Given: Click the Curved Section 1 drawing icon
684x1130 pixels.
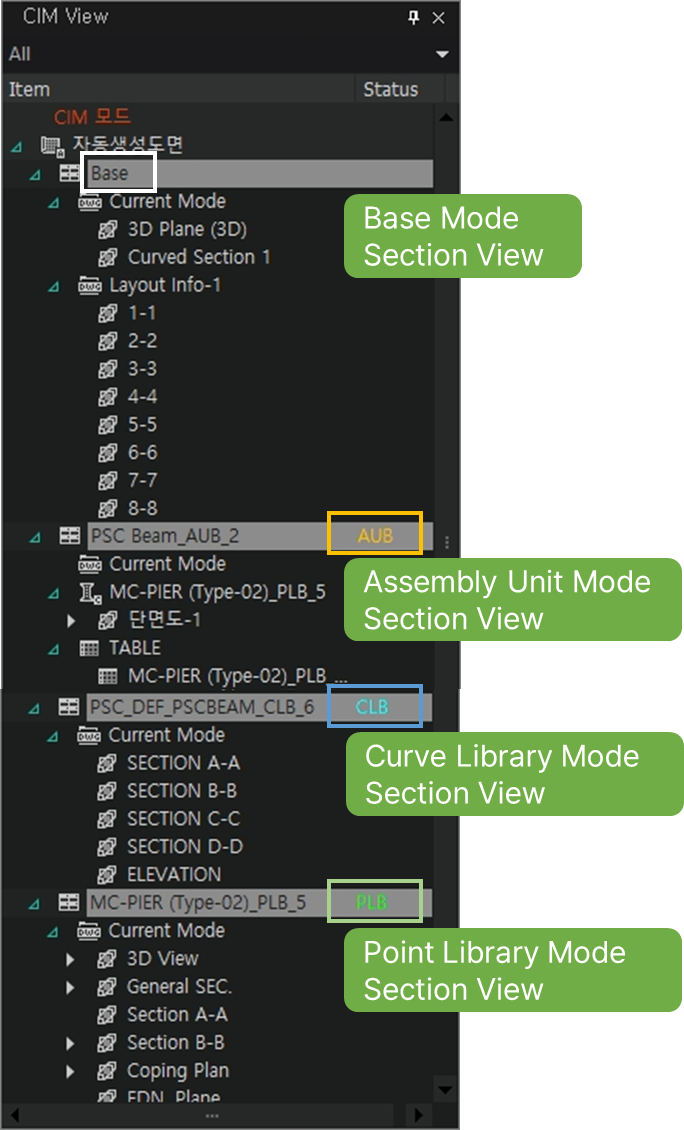Looking at the screenshot, I should click(107, 257).
